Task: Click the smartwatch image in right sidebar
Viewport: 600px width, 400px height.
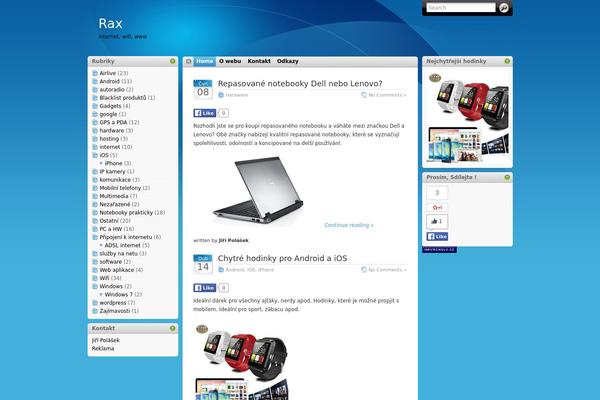Action: [468, 118]
